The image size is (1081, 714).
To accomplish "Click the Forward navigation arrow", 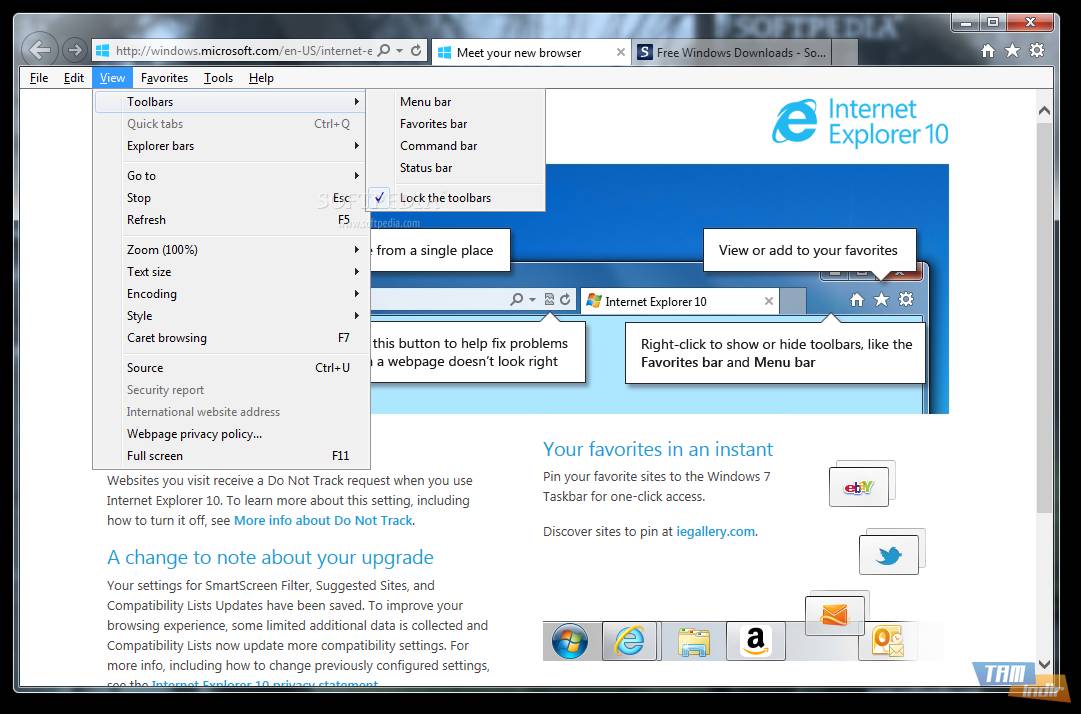I will point(74,50).
